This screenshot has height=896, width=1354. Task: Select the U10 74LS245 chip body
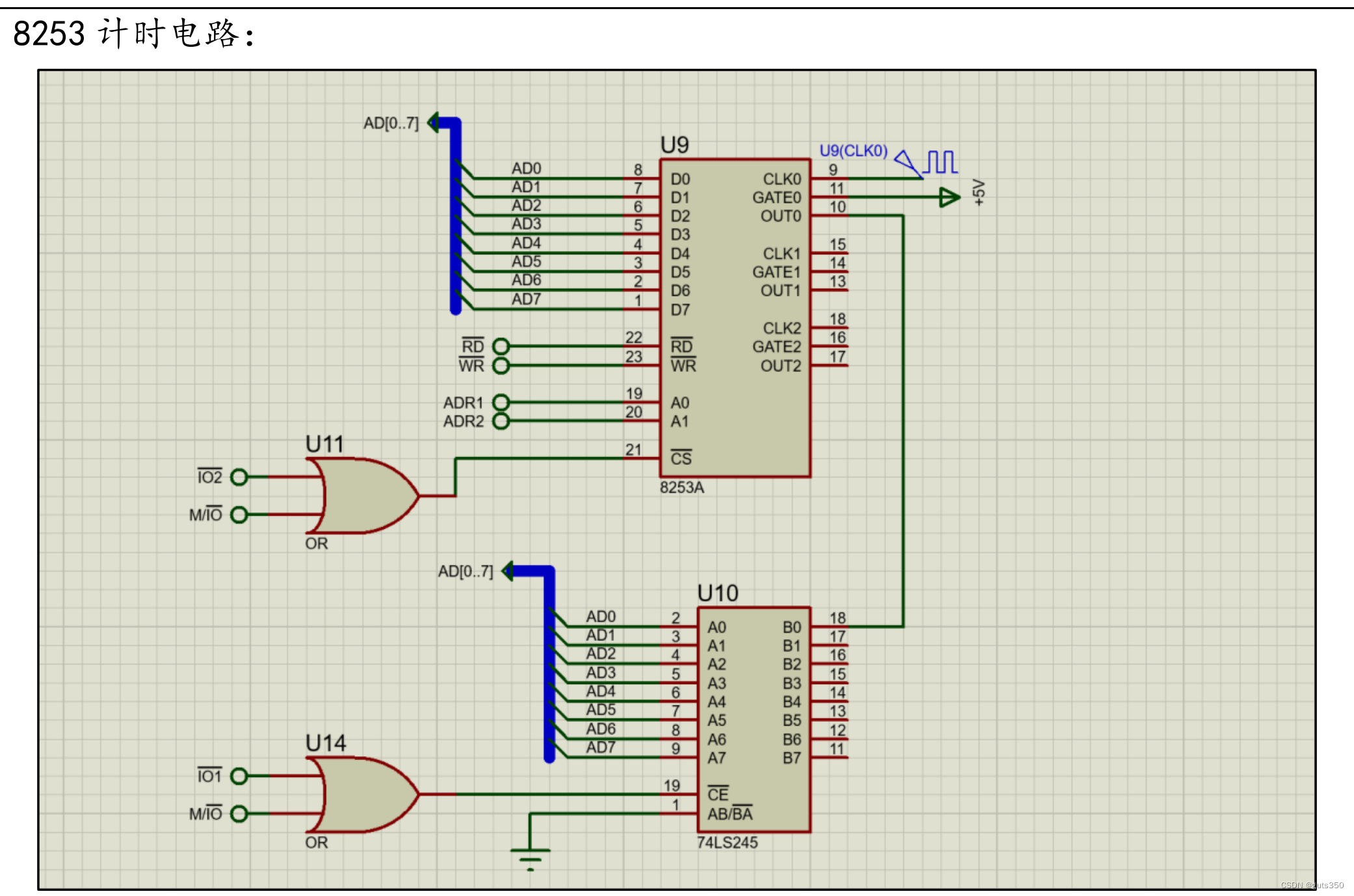[x=754, y=719]
